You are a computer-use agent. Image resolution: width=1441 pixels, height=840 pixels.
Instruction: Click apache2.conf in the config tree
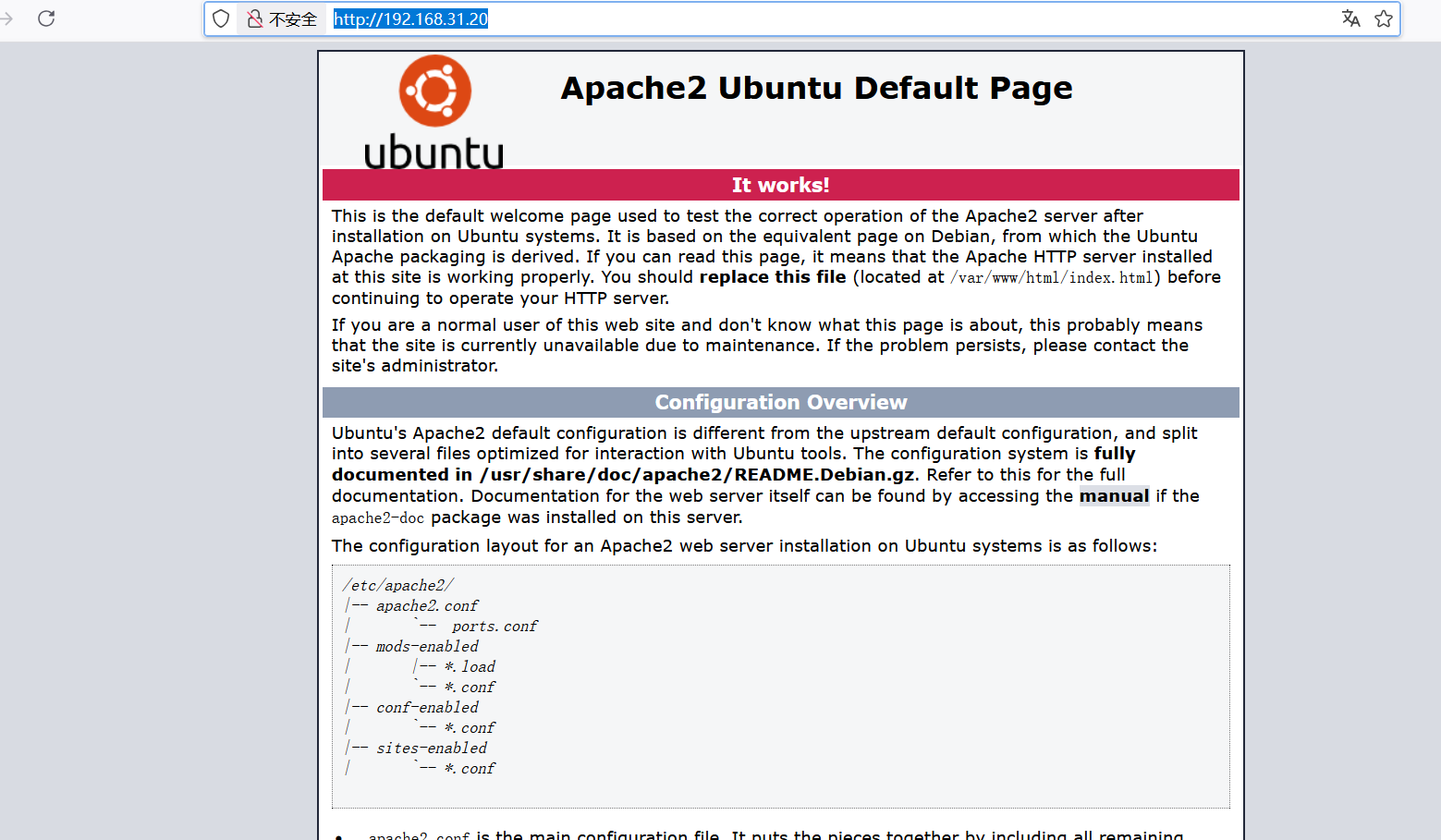pos(427,606)
